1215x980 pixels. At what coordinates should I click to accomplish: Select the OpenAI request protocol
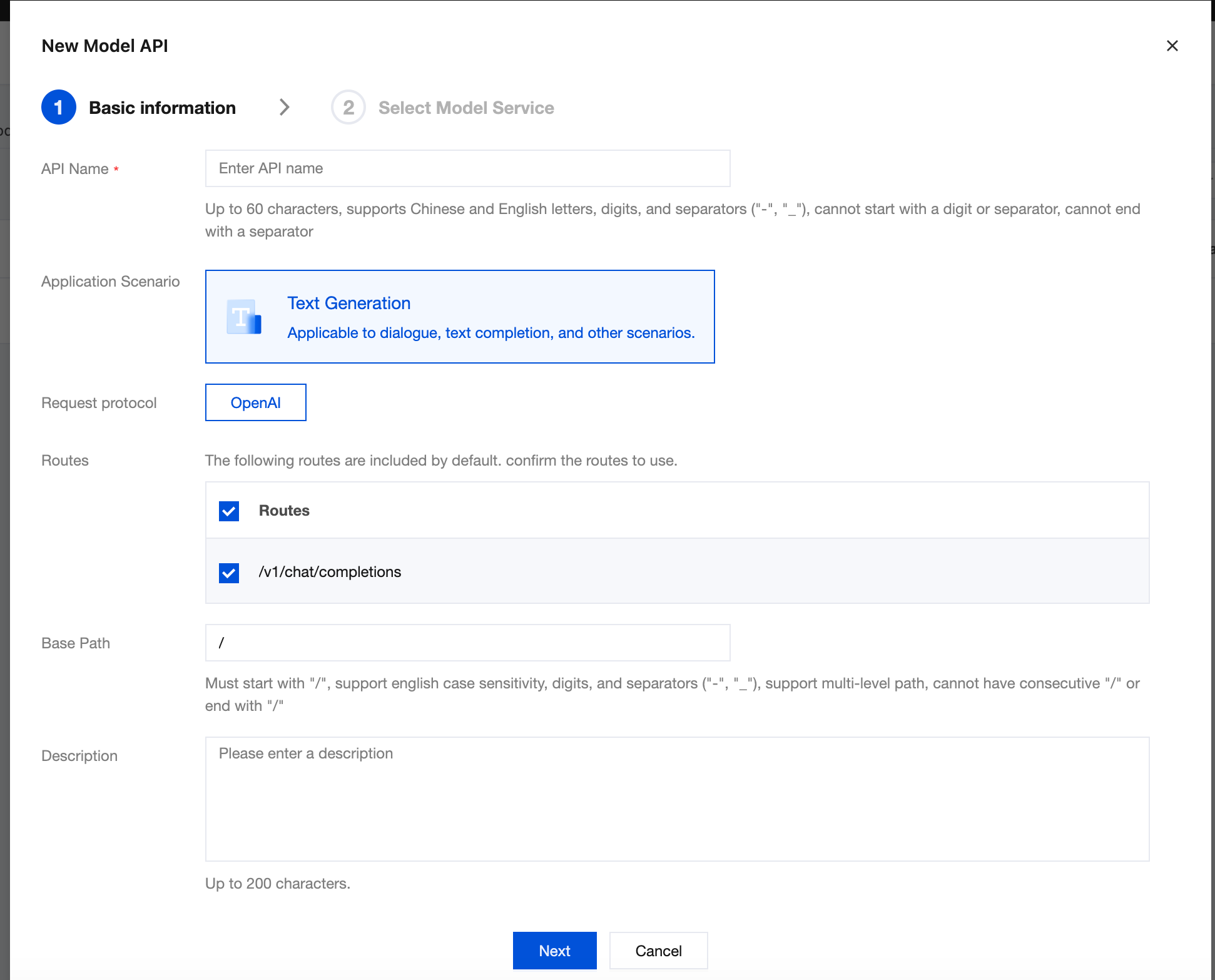256,402
